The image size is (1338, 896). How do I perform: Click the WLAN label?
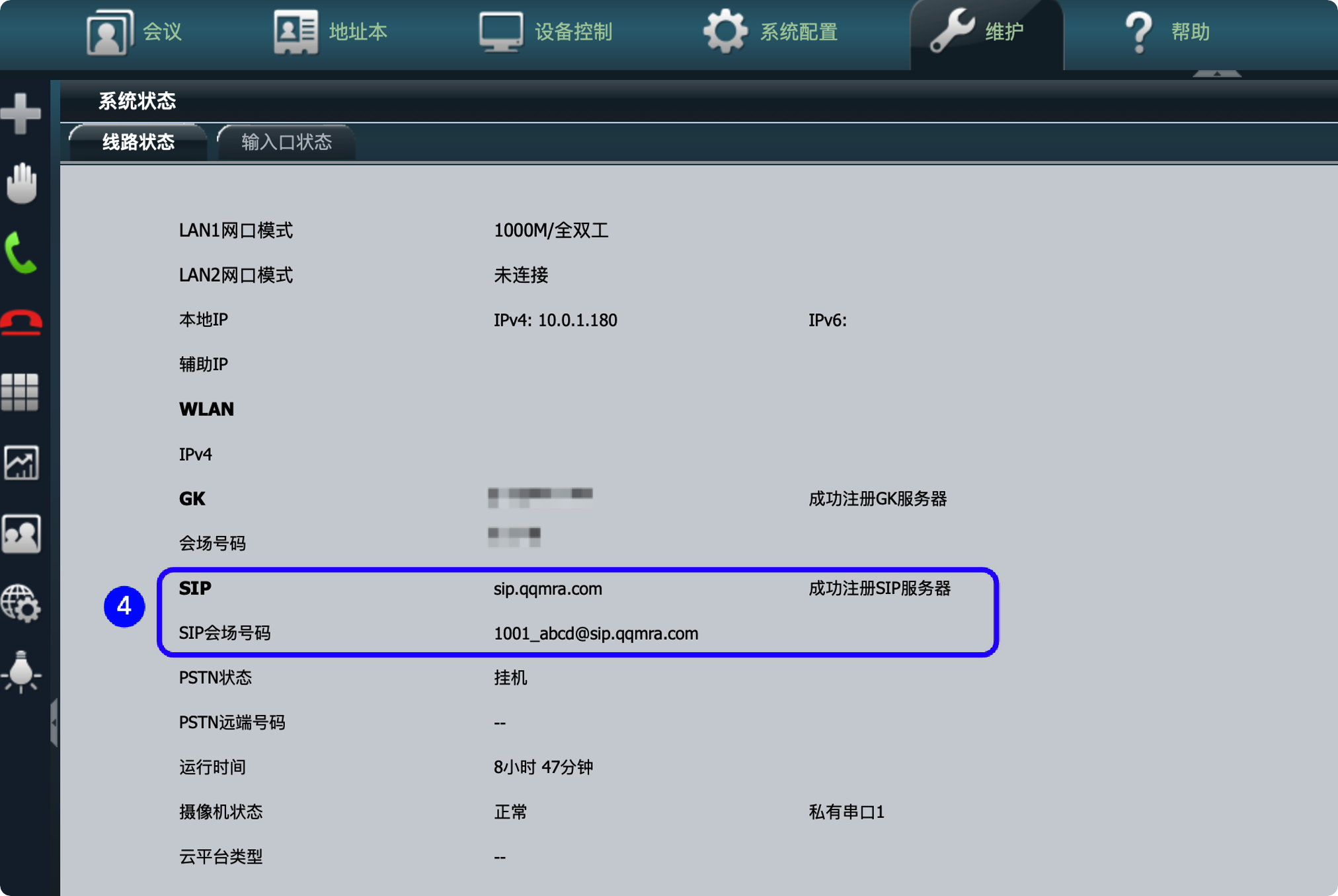(206, 410)
